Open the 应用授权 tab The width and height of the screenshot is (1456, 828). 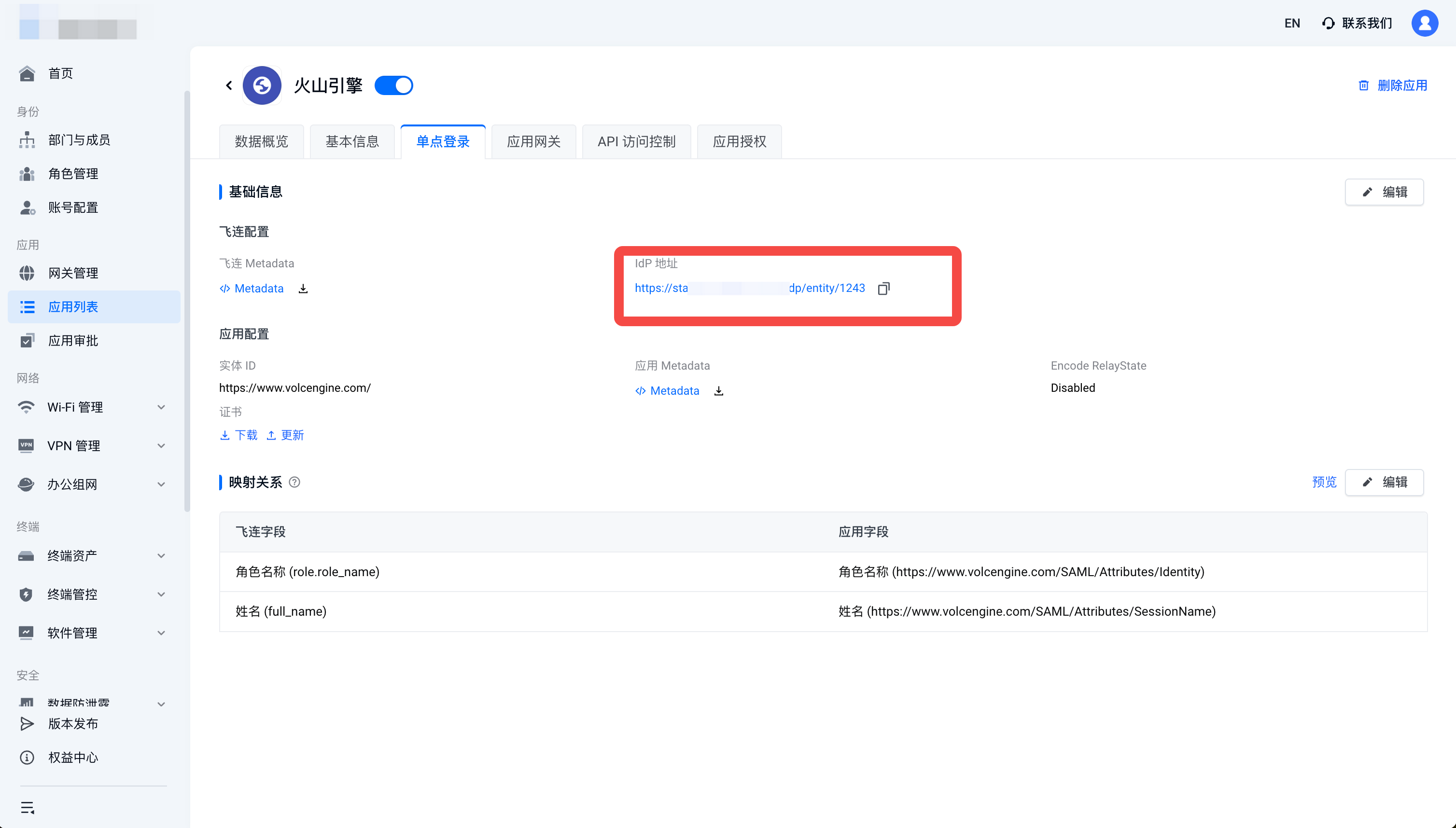click(x=740, y=141)
